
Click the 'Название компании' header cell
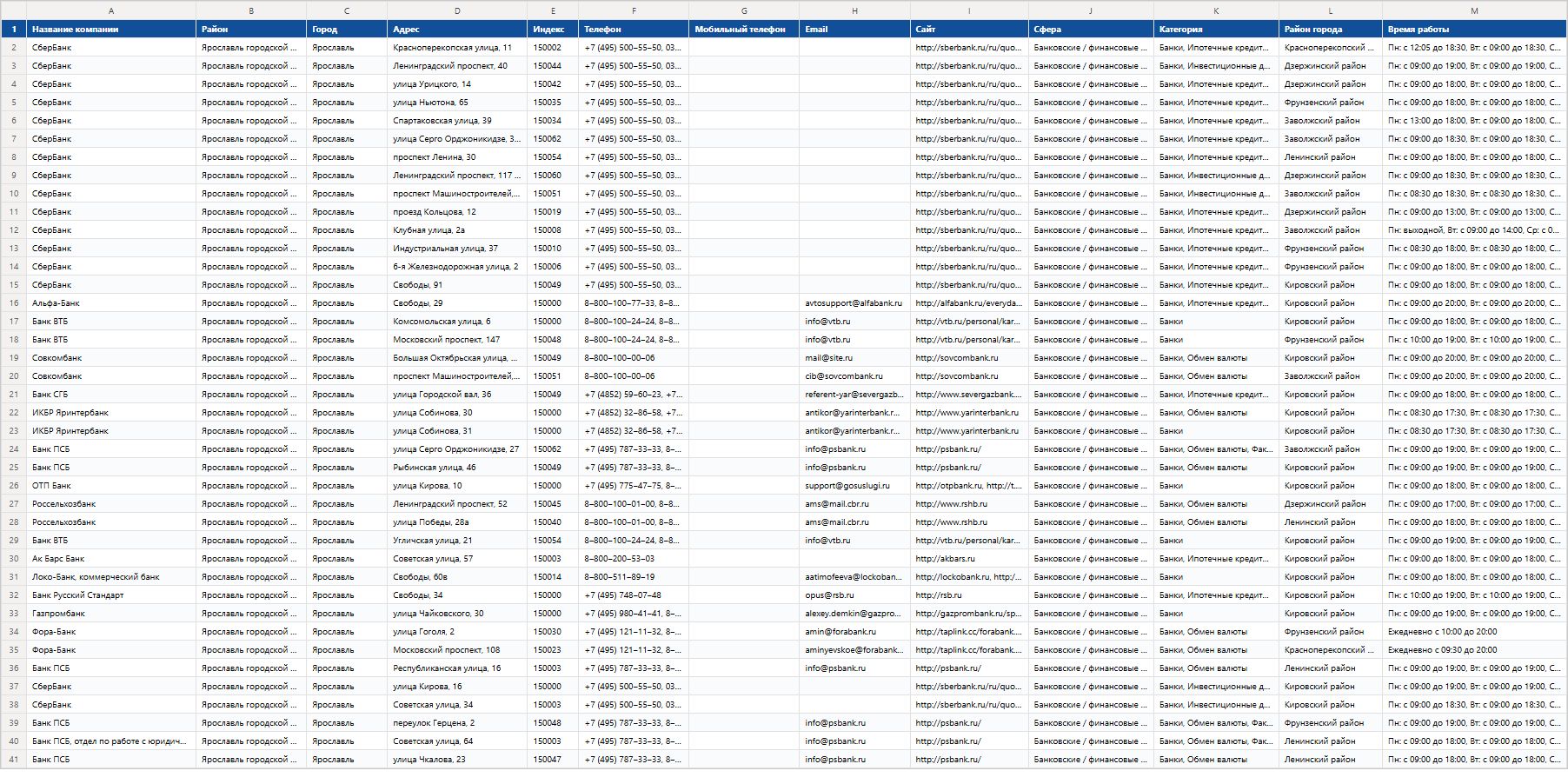coord(111,30)
